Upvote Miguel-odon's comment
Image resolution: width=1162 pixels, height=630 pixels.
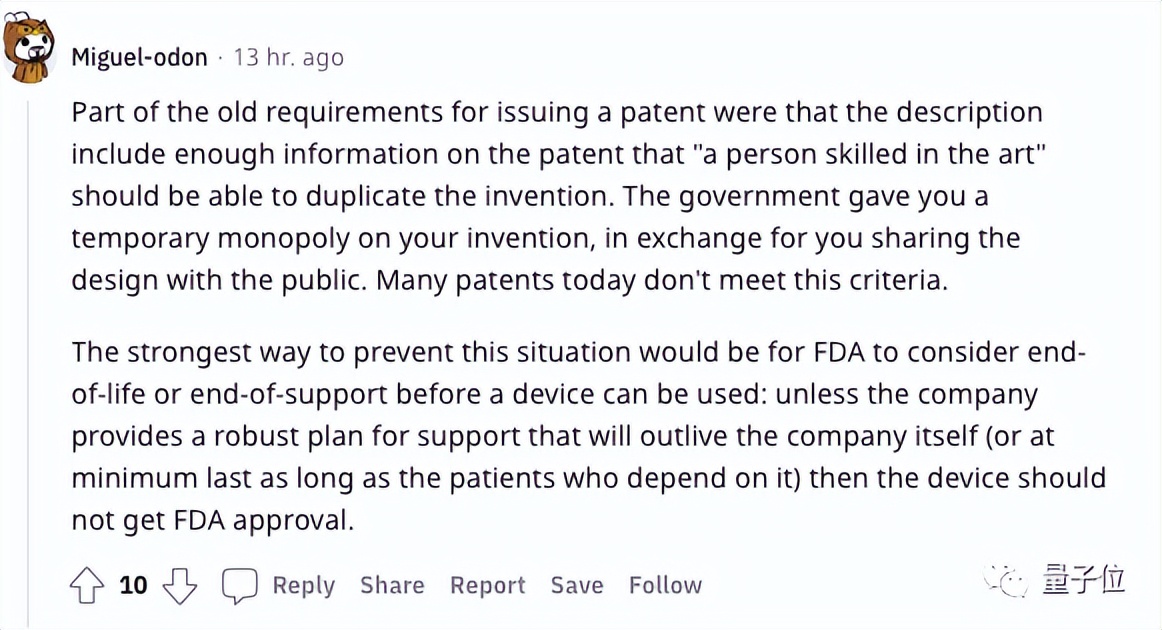pos(87,586)
